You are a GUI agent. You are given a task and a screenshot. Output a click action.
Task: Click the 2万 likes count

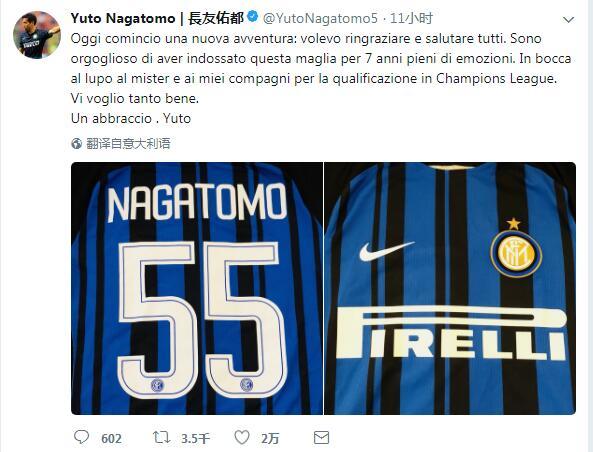pyautogui.click(x=270, y=439)
